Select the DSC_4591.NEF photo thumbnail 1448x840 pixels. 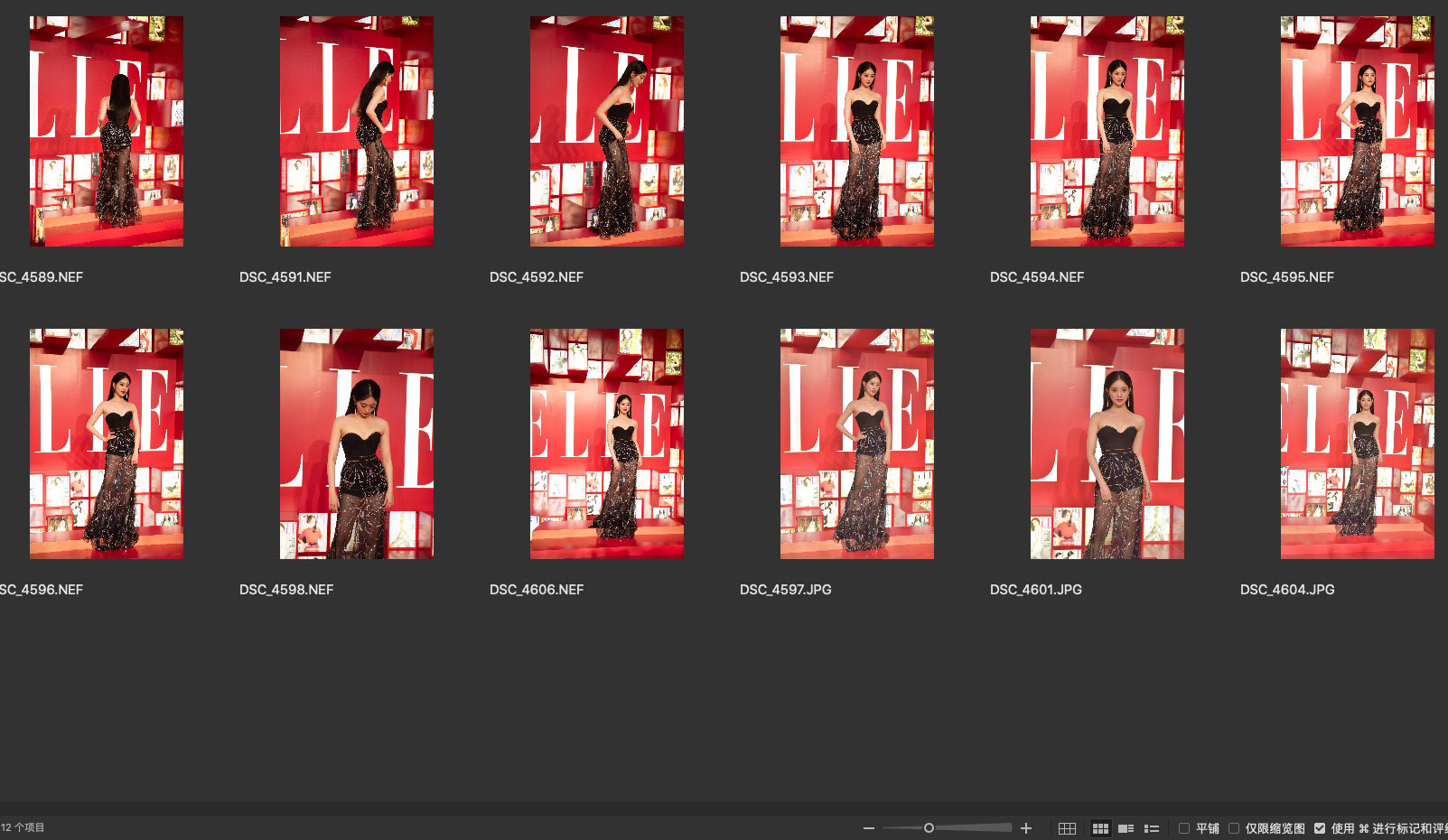pos(357,131)
